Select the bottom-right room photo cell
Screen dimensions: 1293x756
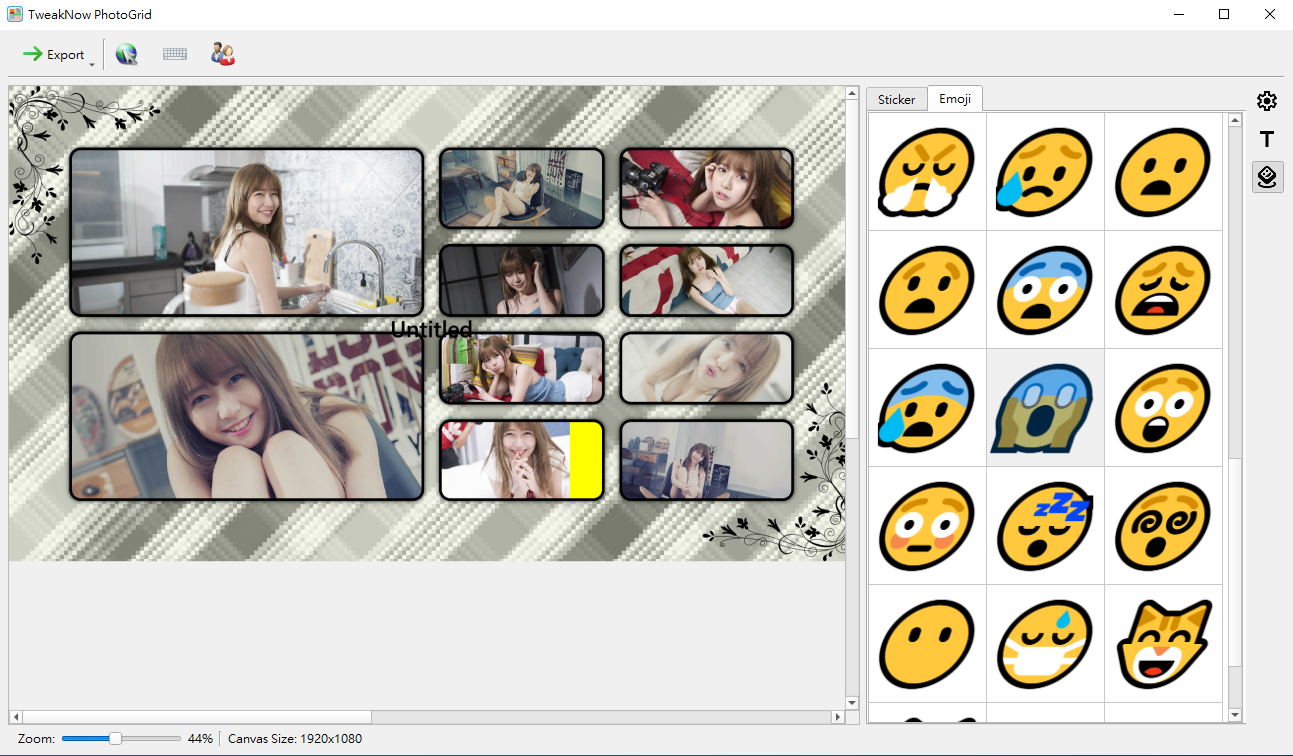click(x=706, y=460)
